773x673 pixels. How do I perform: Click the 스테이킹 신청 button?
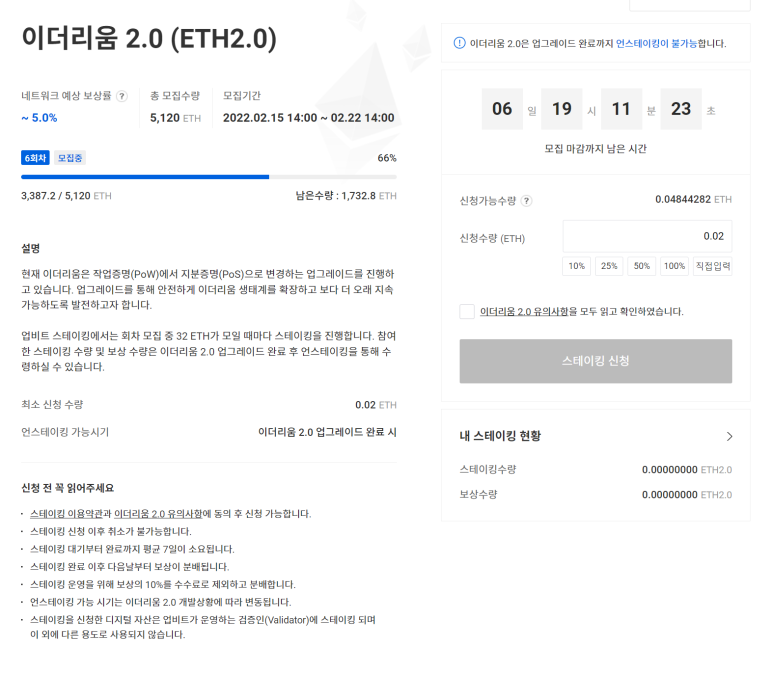click(x=596, y=361)
